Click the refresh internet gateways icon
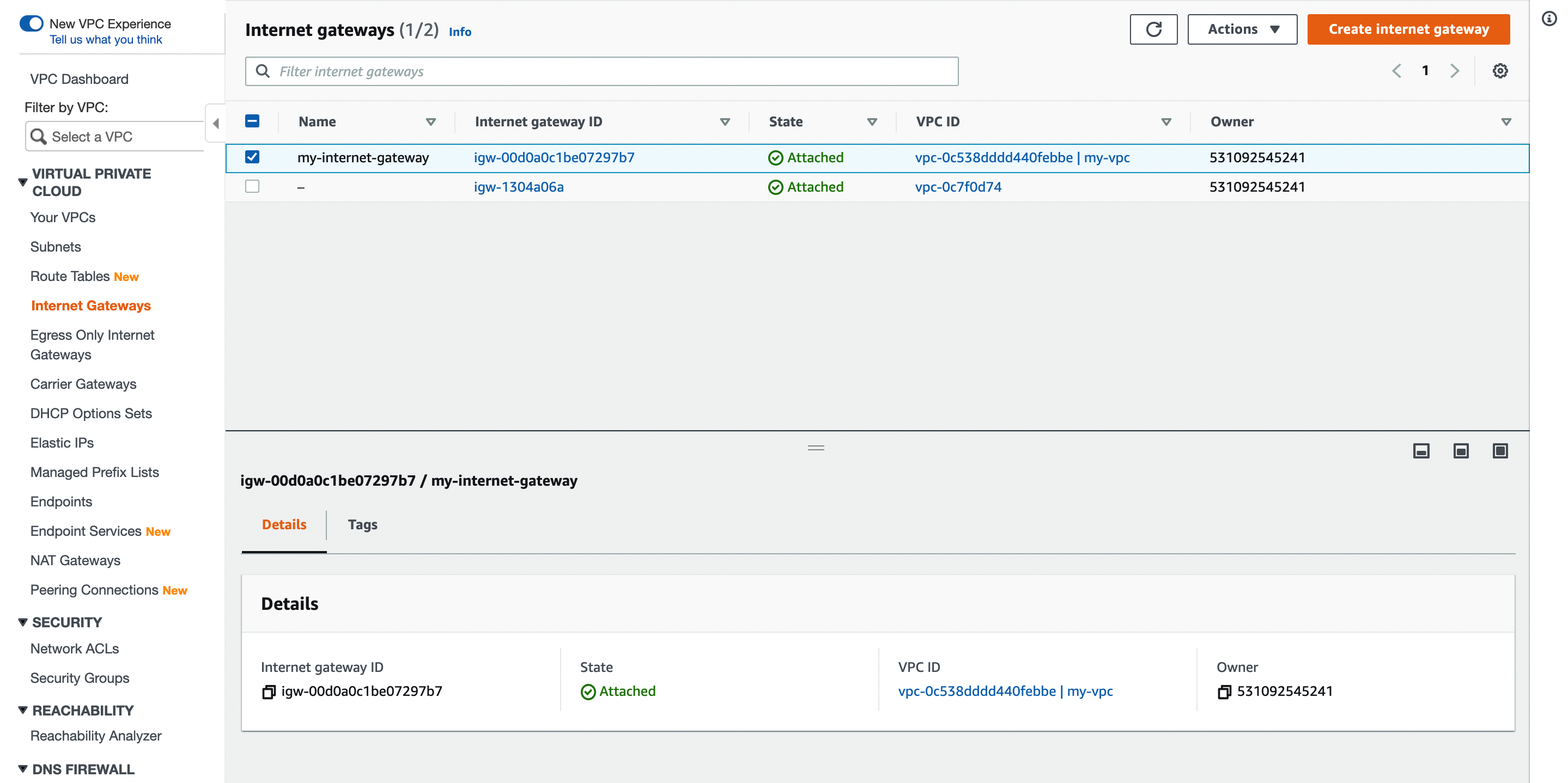 [x=1153, y=29]
